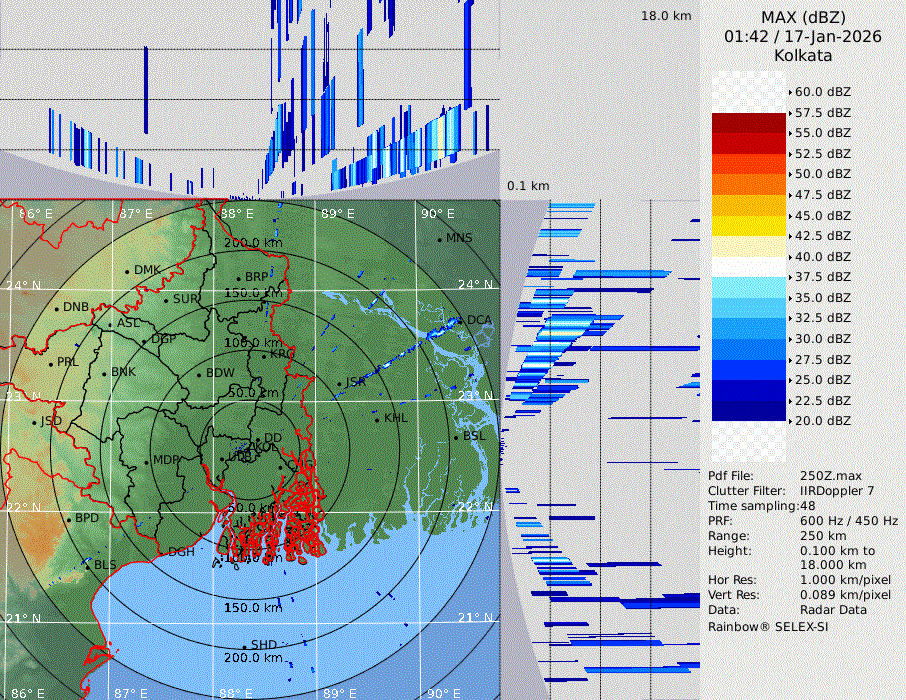Select the BLS coastal station marker

pos(87,566)
